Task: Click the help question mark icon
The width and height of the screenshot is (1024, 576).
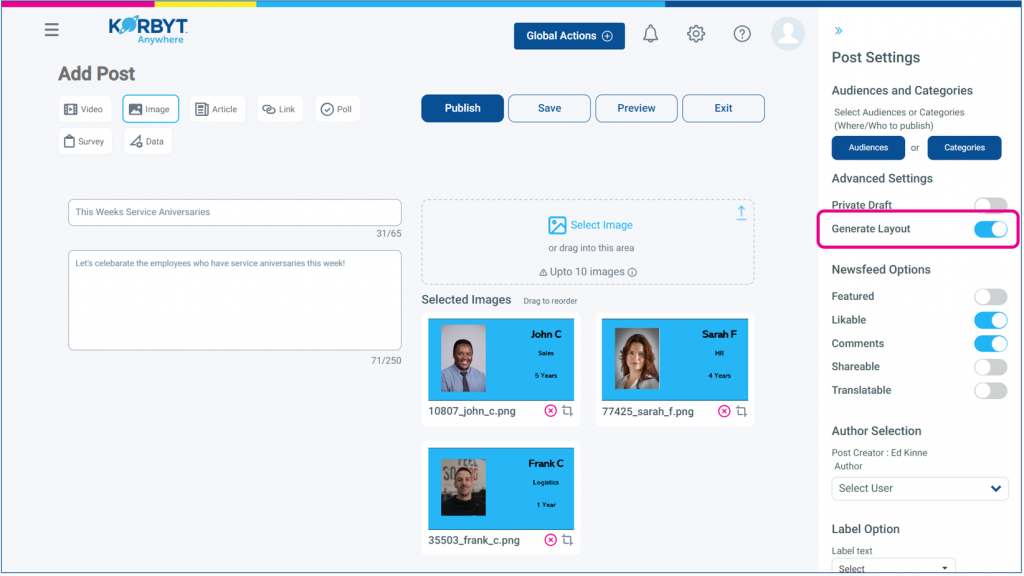Action: click(742, 34)
